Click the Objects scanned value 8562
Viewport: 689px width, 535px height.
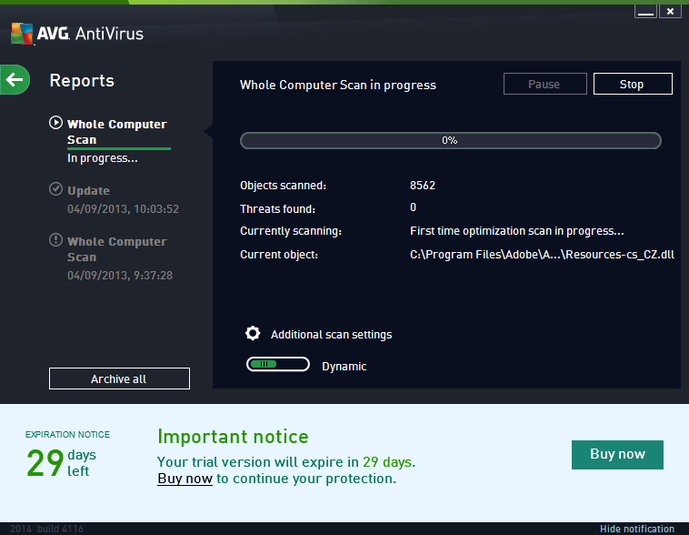(x=422, y=185)
